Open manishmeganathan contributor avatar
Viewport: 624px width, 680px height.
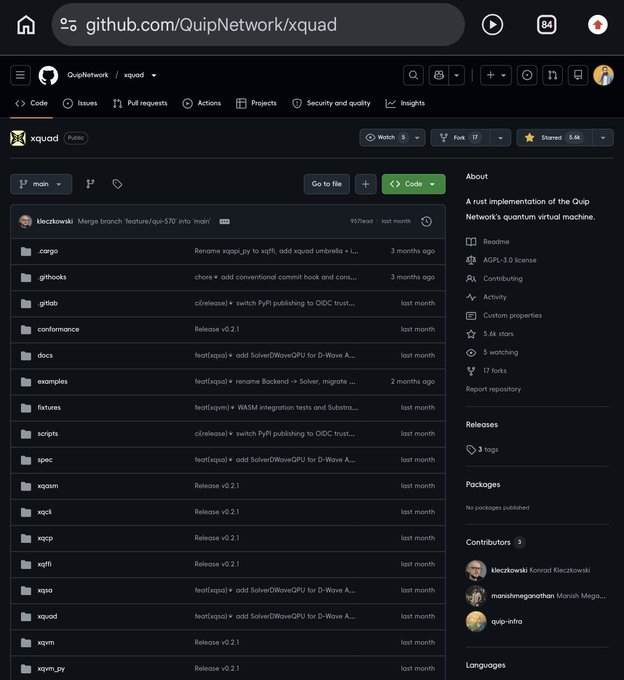[476, 596]
